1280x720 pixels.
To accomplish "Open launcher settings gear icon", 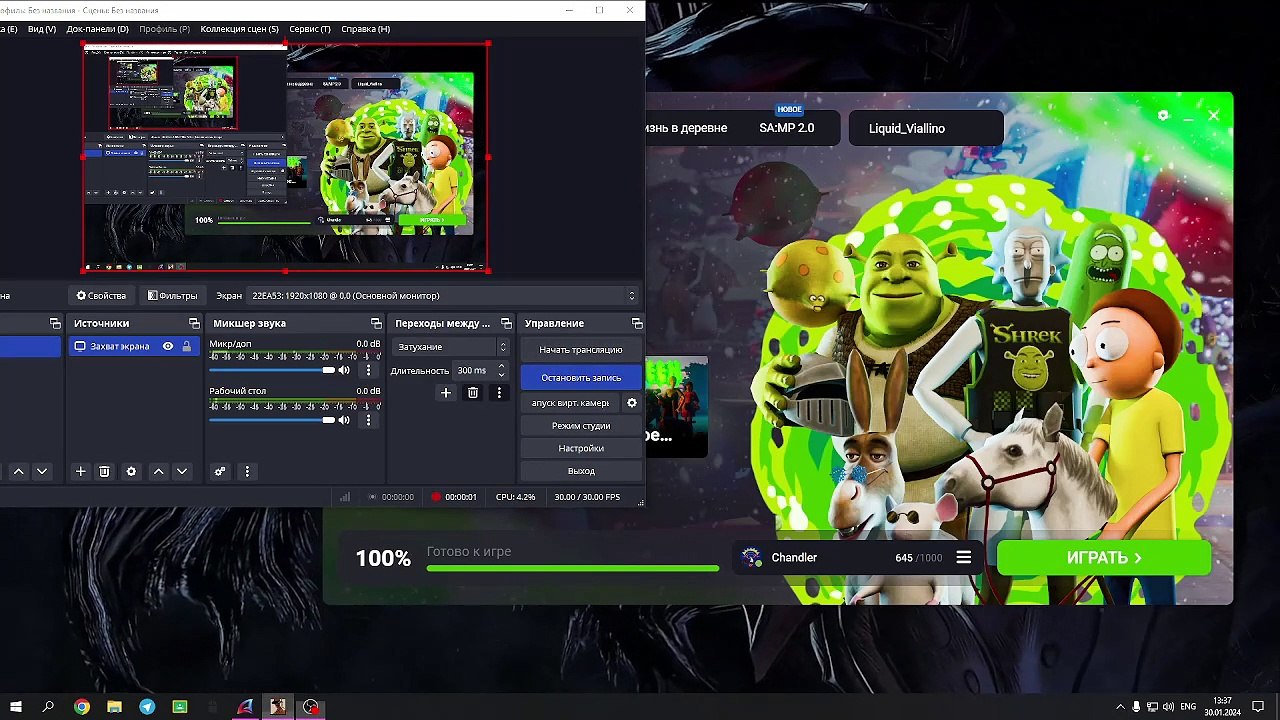I will (1163, 115).
